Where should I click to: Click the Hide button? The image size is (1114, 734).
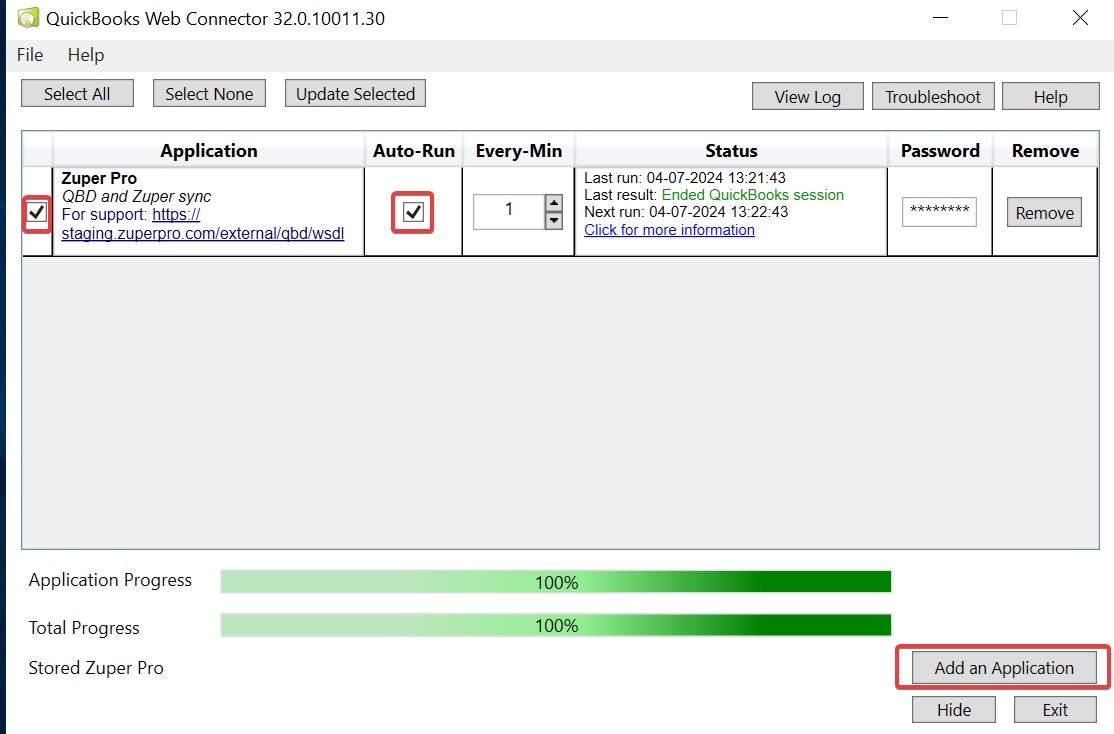pyautogui.click(x=953, y=710)
